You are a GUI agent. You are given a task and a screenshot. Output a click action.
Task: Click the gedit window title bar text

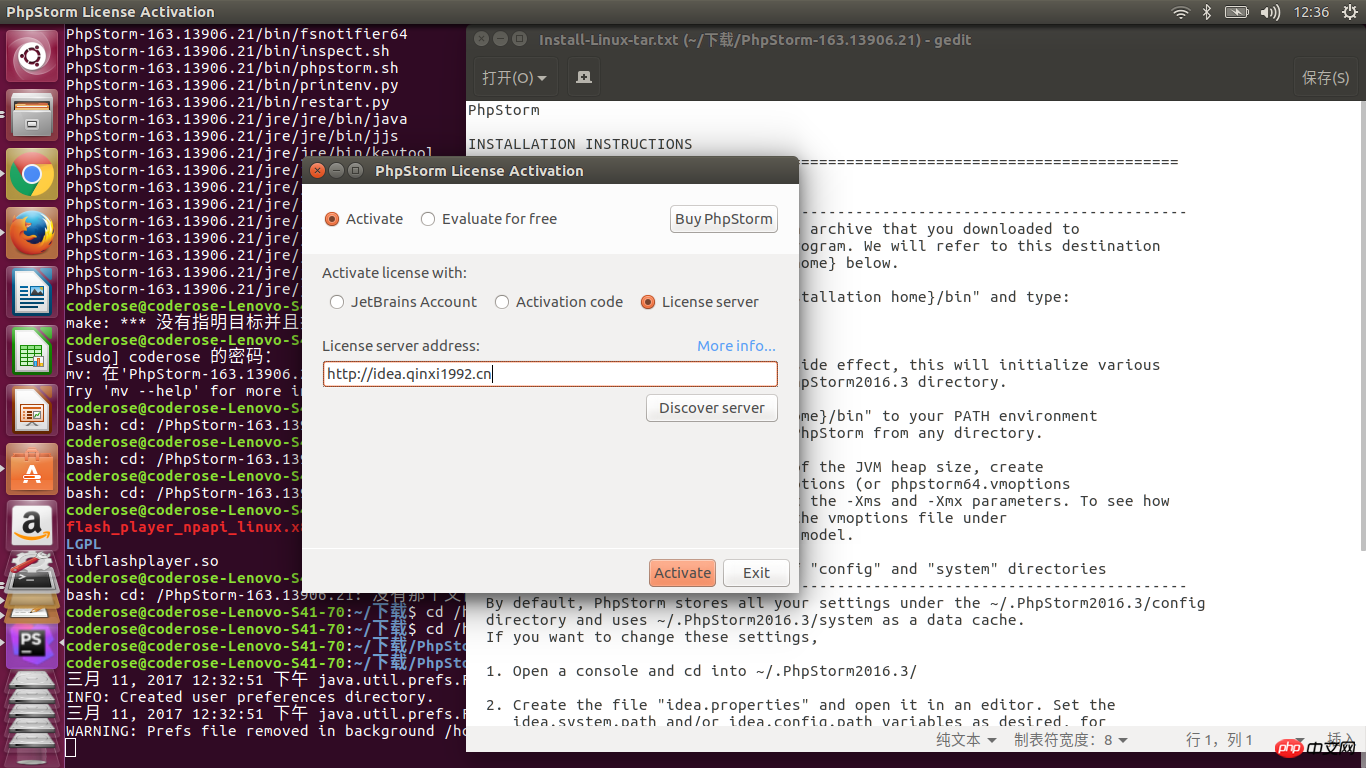[755, 40]
